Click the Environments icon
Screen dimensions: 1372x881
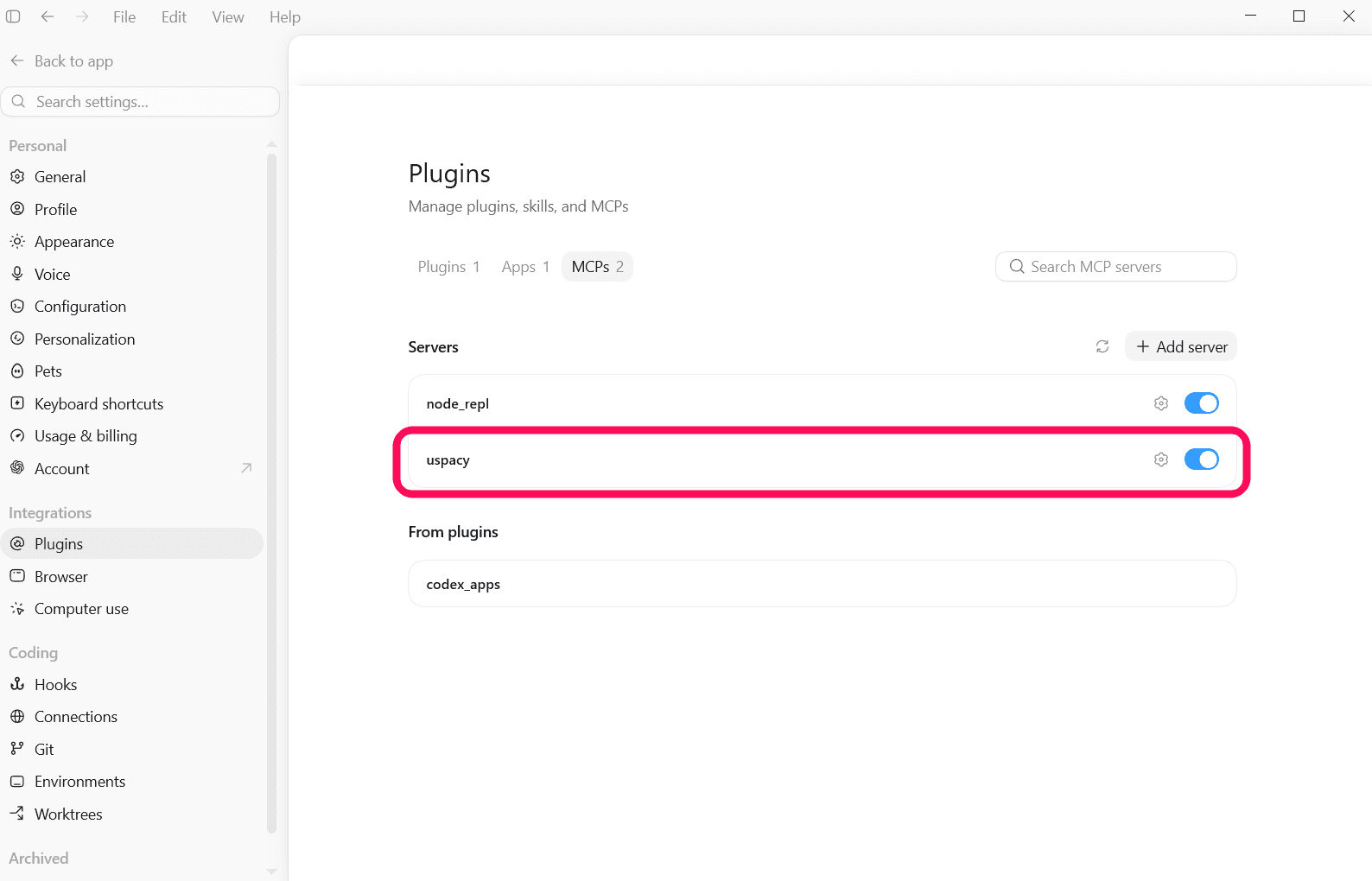17,782
